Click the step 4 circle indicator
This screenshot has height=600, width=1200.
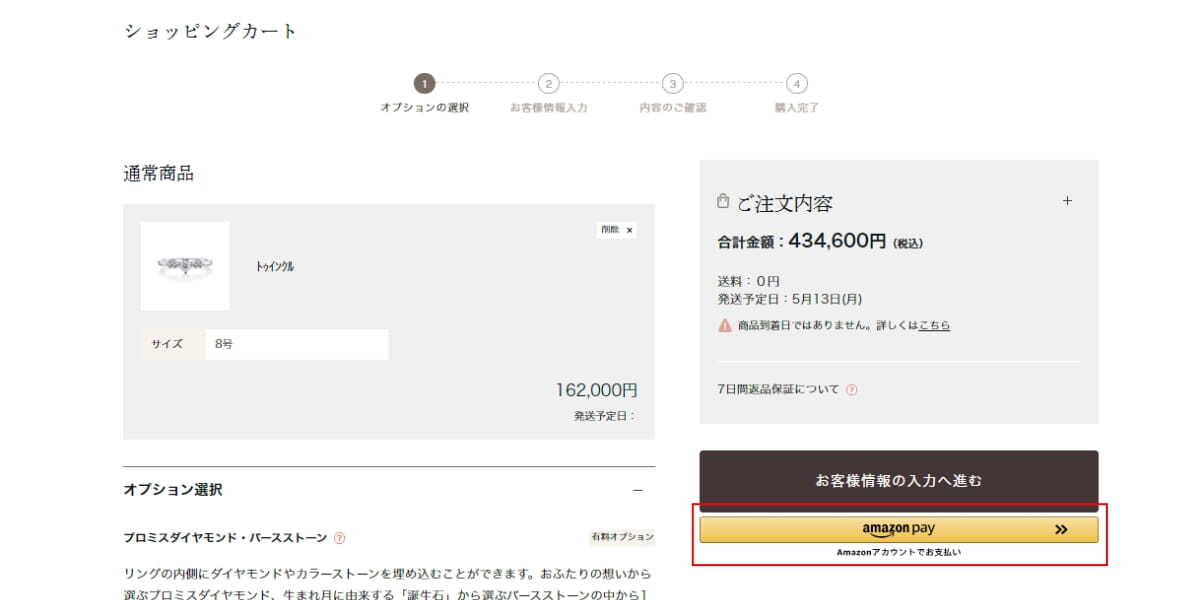[796, 84]
